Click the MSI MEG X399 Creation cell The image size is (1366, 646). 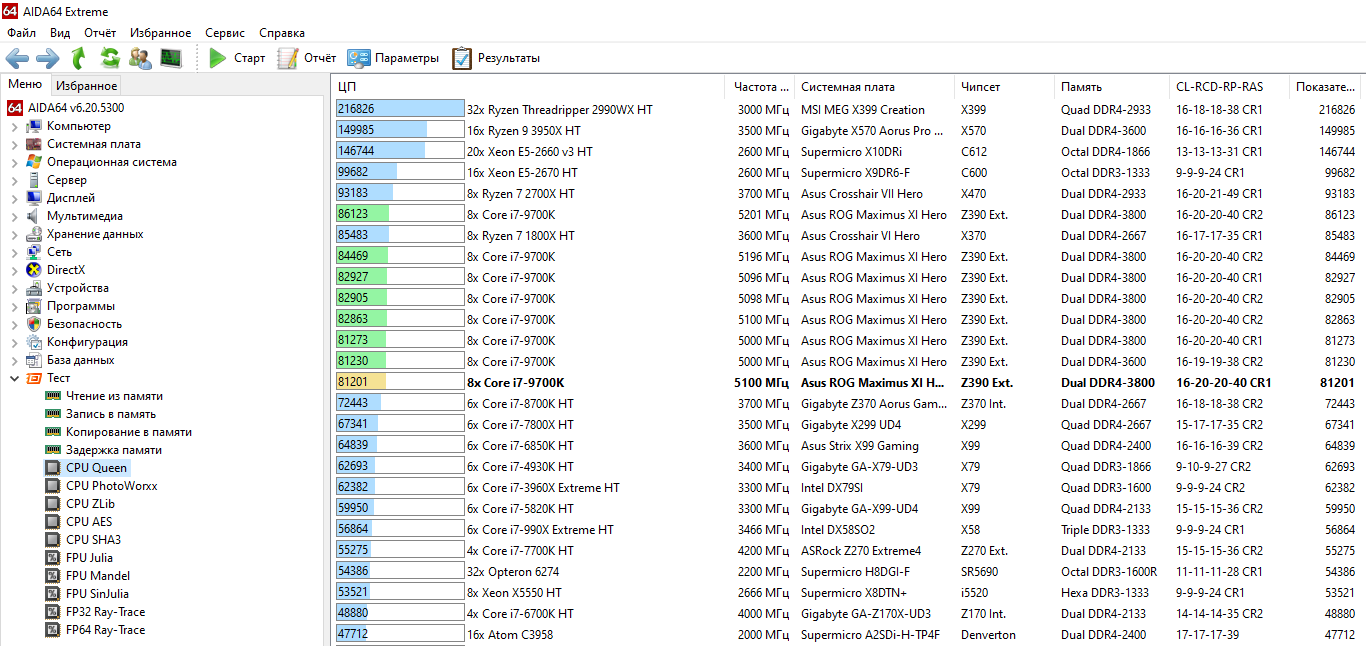[863, 110]
